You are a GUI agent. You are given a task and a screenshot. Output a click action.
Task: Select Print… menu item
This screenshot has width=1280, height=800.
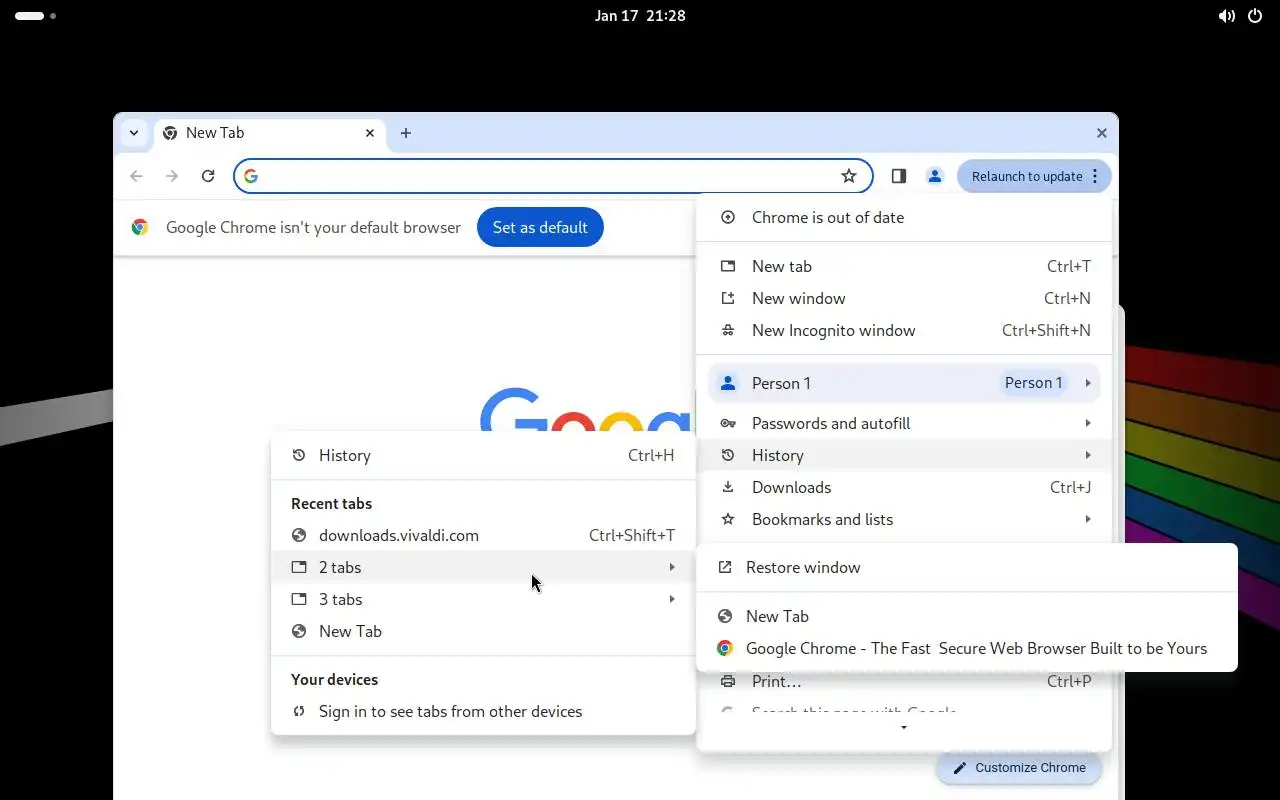(x=904, y=681)
